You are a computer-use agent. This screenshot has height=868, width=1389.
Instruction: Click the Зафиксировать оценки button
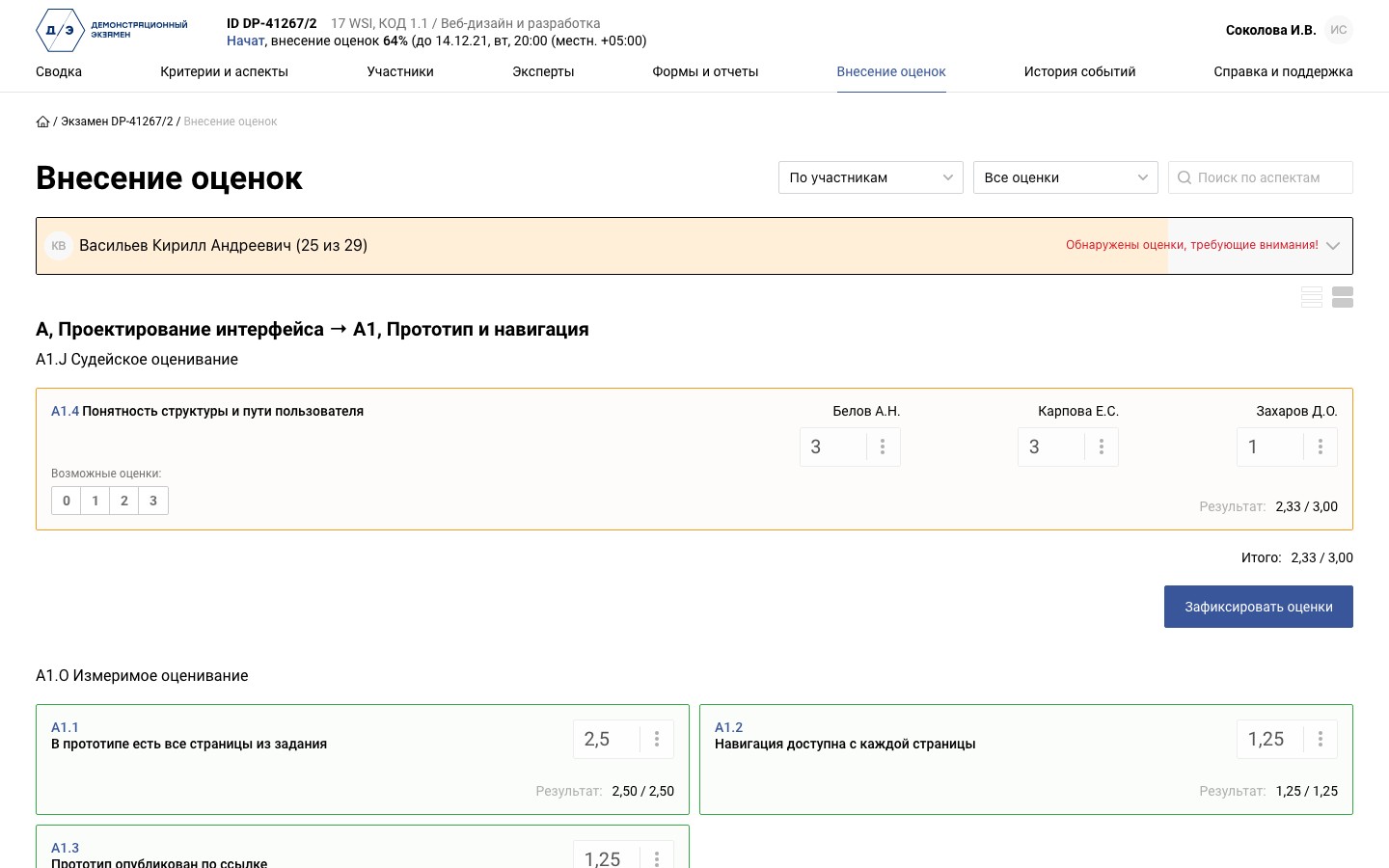click(1259, 607)
